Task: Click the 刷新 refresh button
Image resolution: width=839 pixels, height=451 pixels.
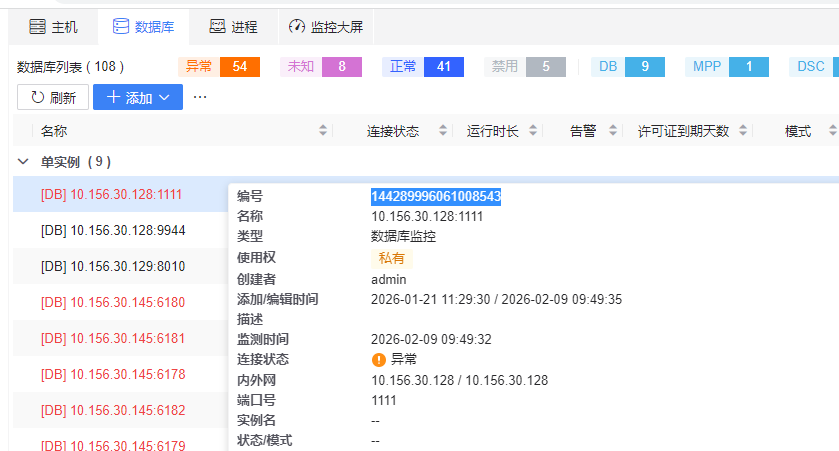Action: [53, 97]
